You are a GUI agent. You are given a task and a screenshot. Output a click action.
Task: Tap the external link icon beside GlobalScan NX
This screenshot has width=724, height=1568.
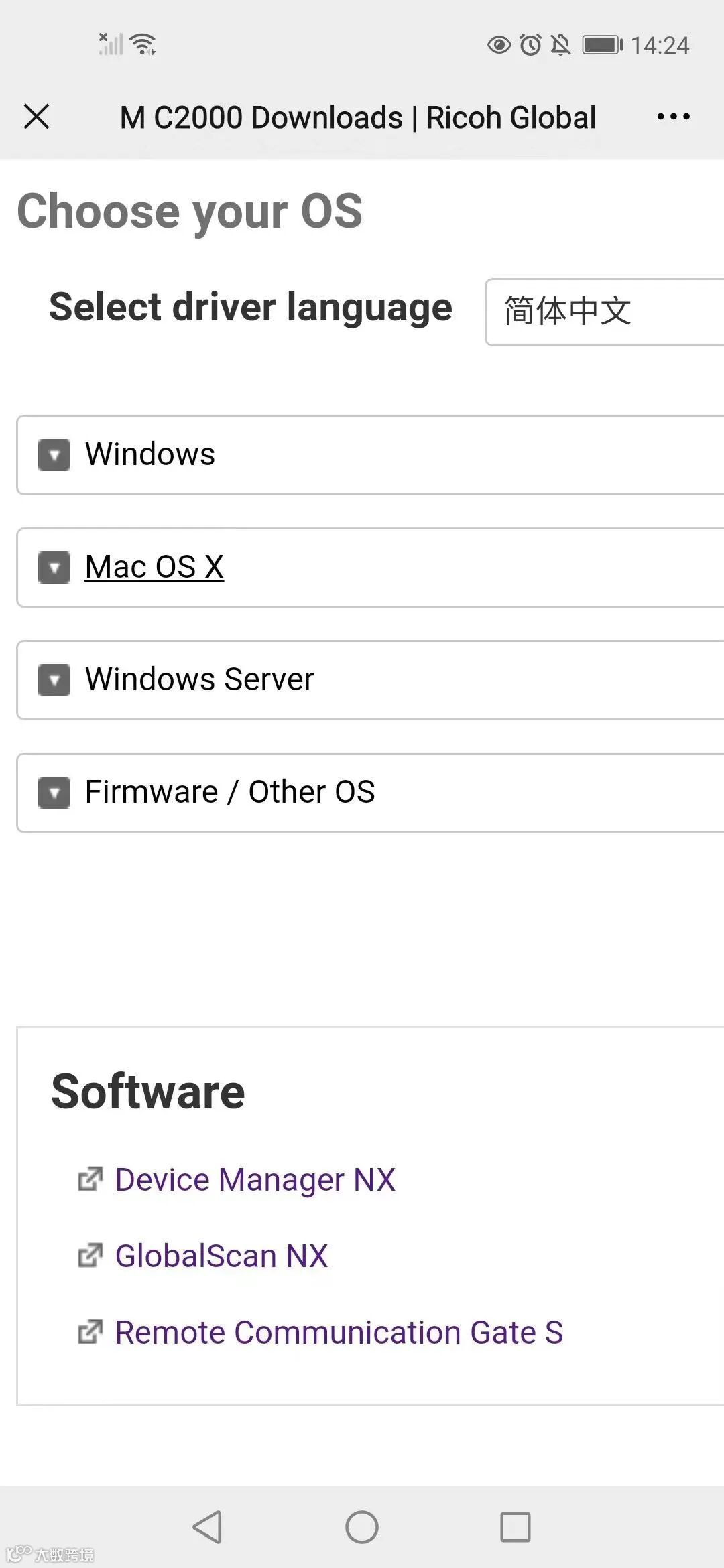90,1256
